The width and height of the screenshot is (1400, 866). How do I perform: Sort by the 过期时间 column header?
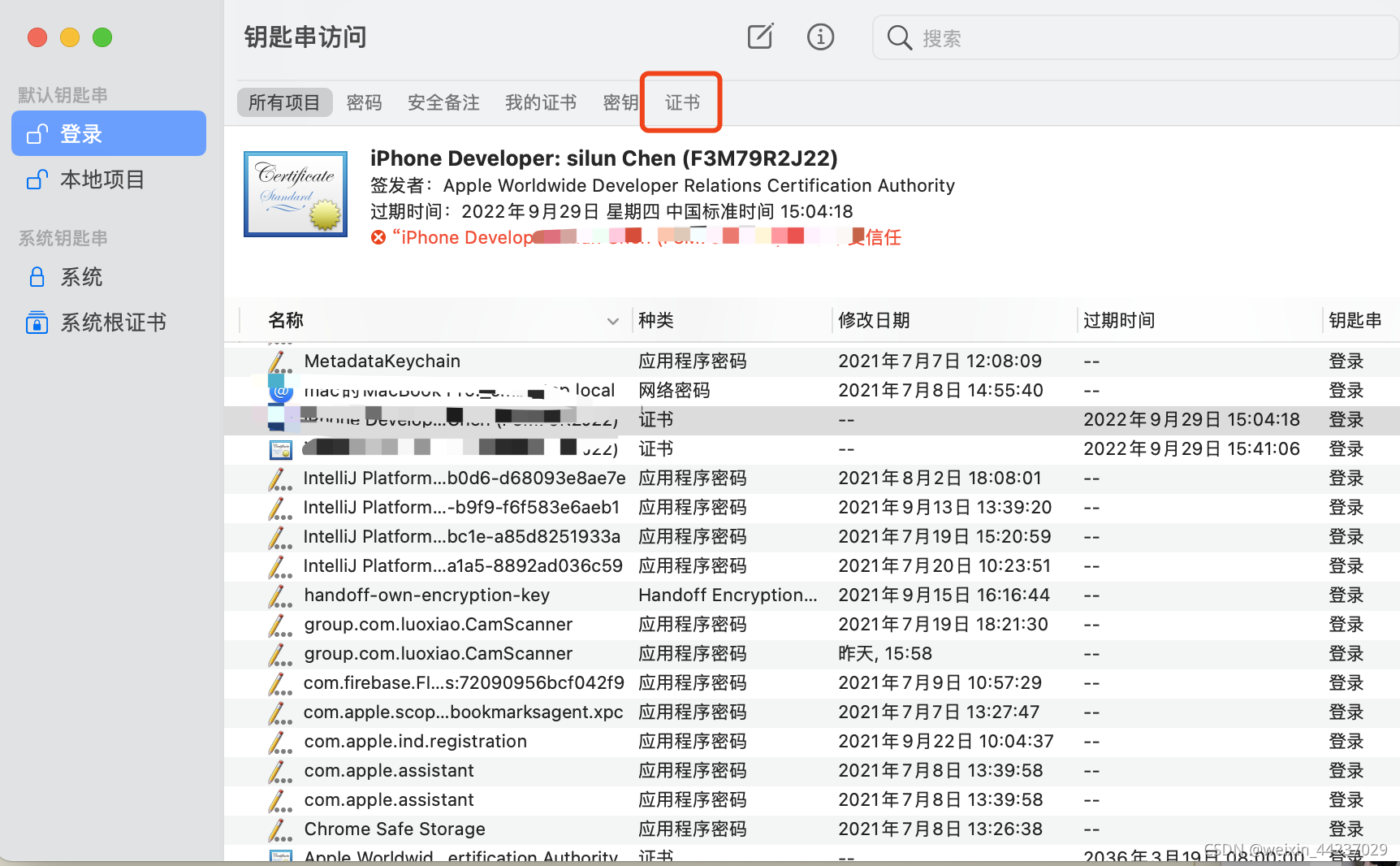coord(1119,320)
